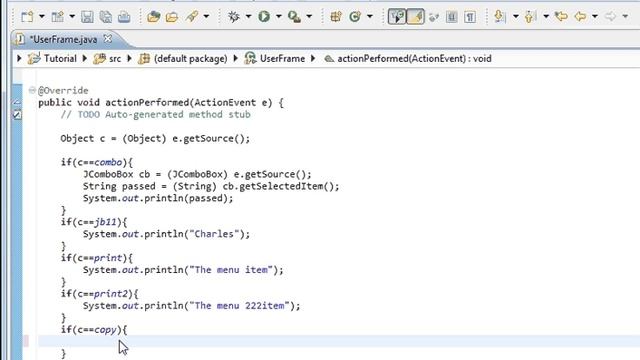Open the Debug configurations dropdown arrow

point(248,17)
